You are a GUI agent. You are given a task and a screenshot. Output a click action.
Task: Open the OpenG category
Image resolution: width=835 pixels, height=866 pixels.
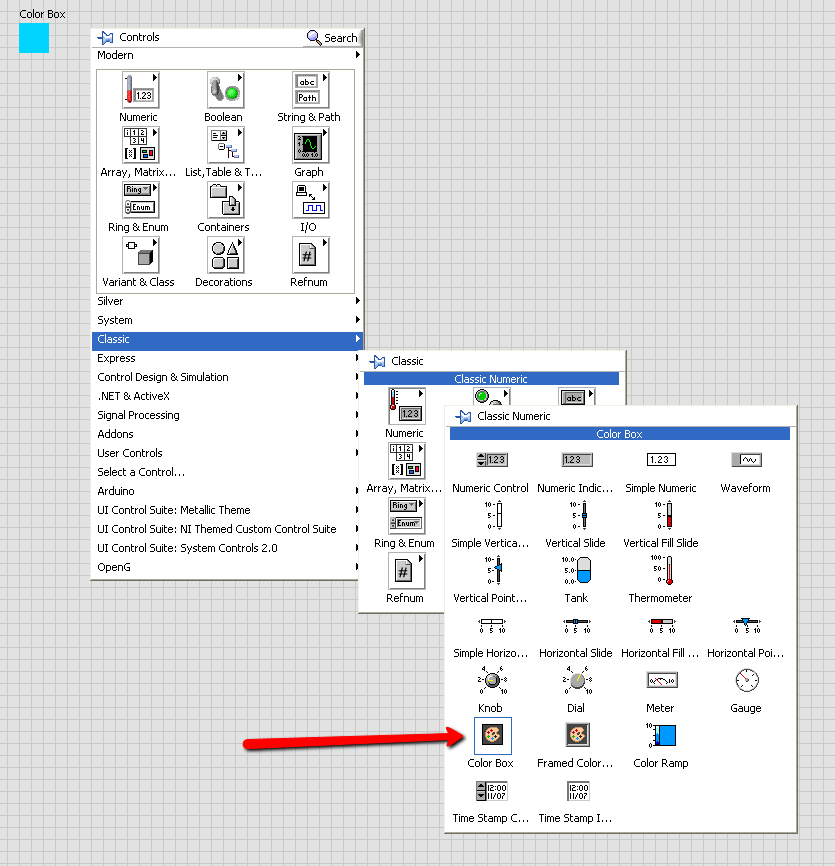225,567
